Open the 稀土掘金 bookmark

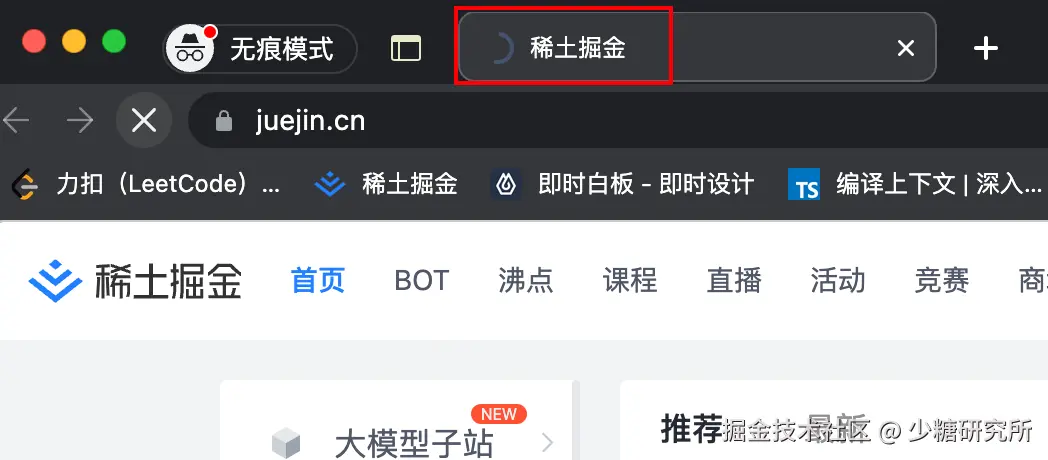(386, 184)
